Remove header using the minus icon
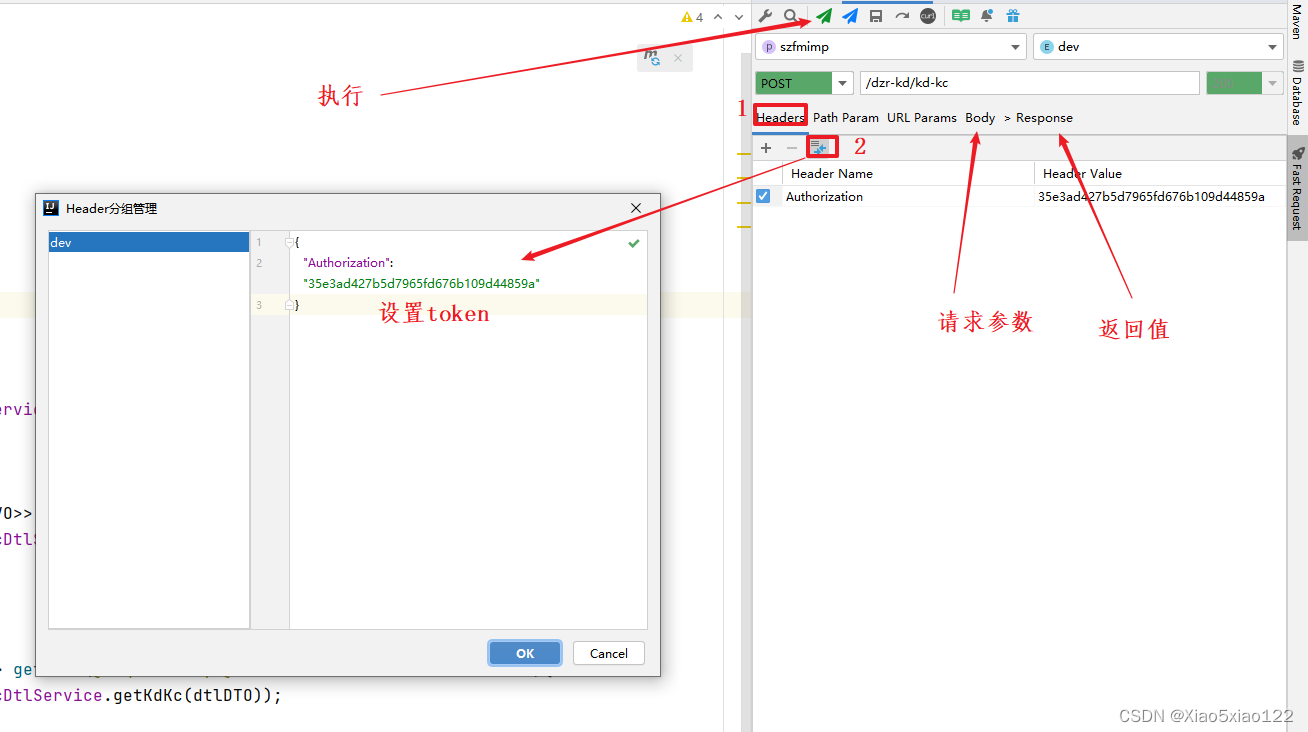1308x732 pixels. click(792, 148)
